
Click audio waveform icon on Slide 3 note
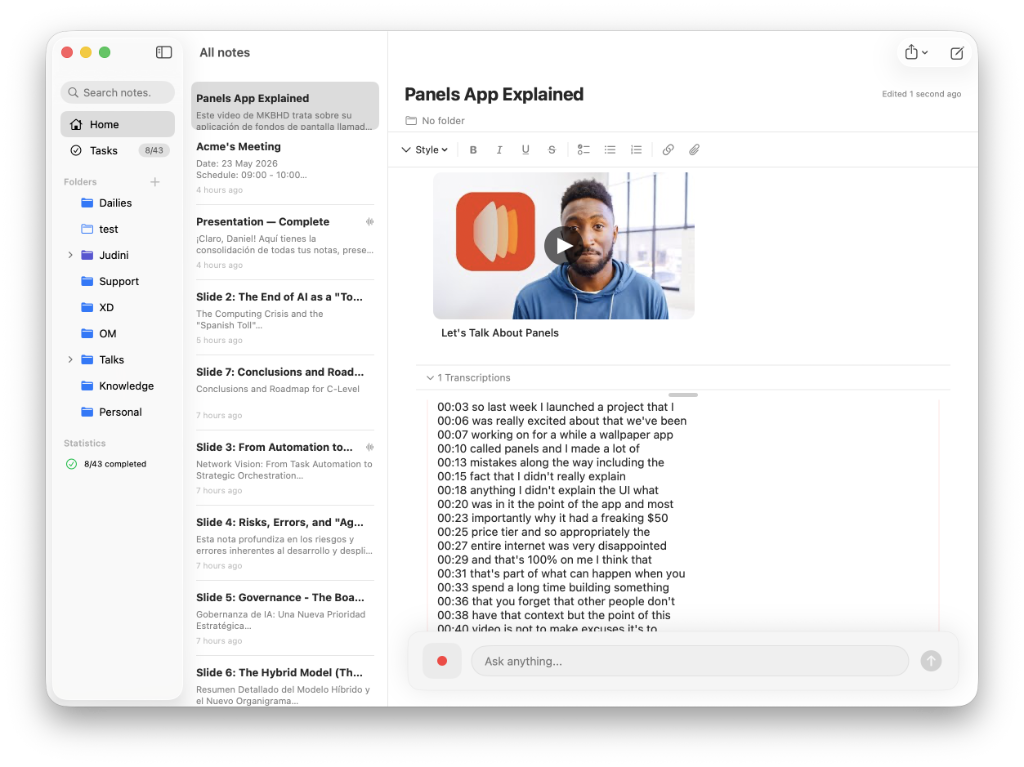click(x=370, y=447)
